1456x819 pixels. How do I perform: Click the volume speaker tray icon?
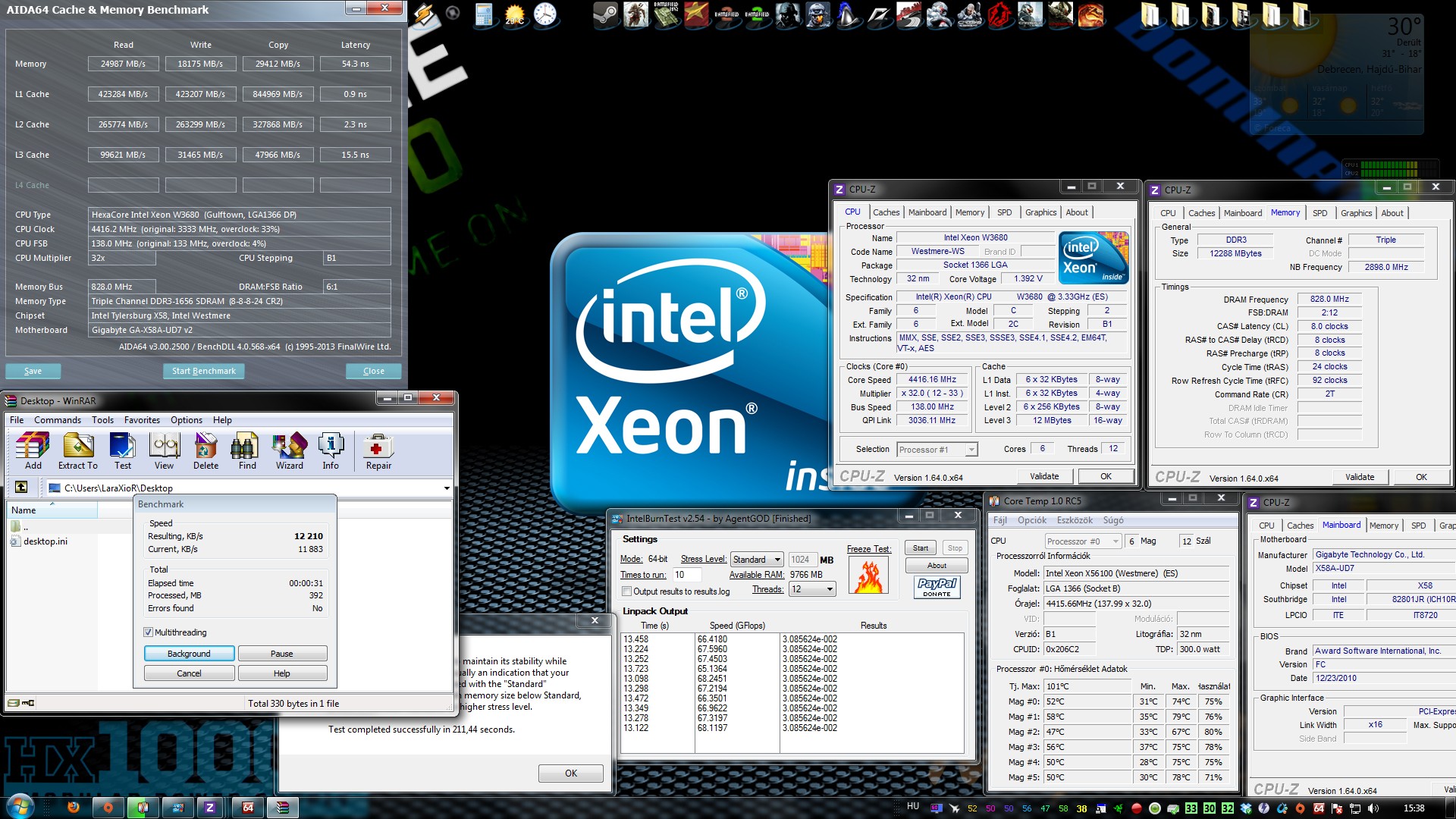[1373, 808]
